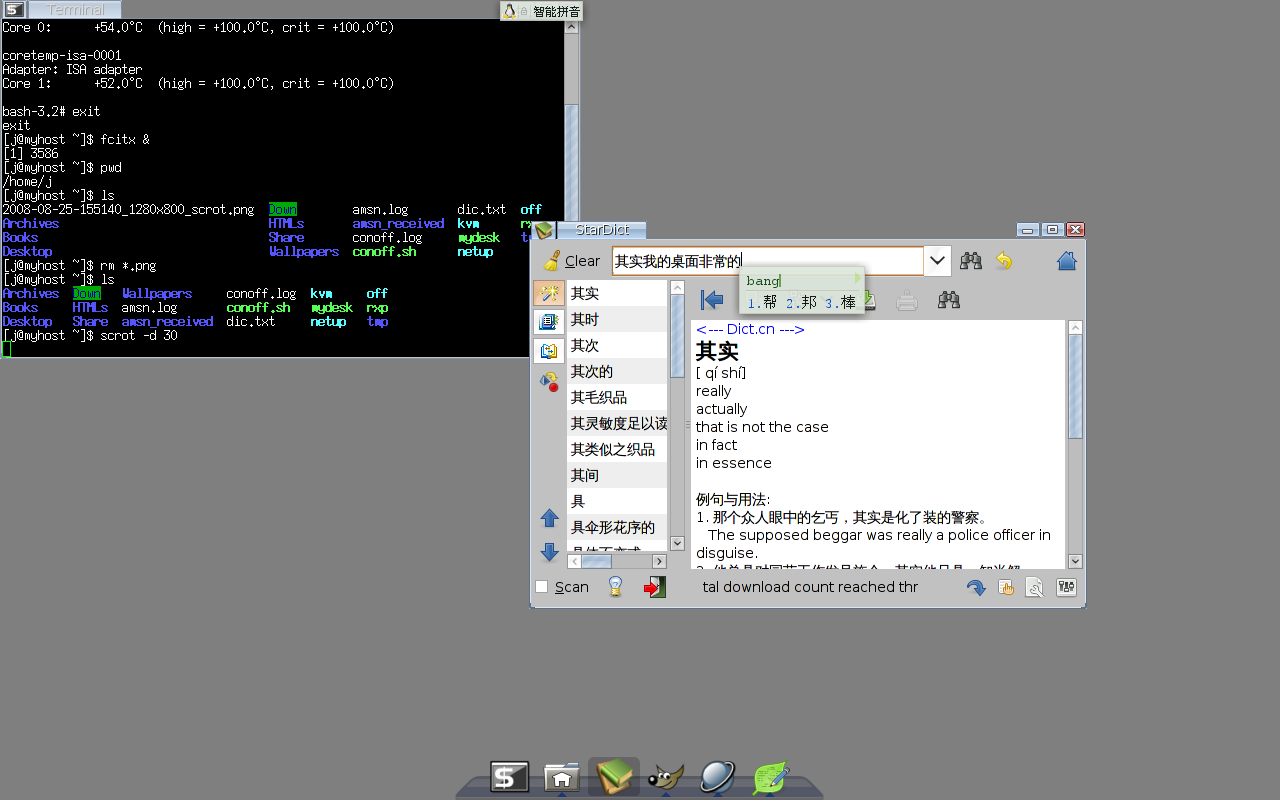Click the Terminal window title tab
This screenshot has height=800, width=1280.
click(x=76, y=10)
